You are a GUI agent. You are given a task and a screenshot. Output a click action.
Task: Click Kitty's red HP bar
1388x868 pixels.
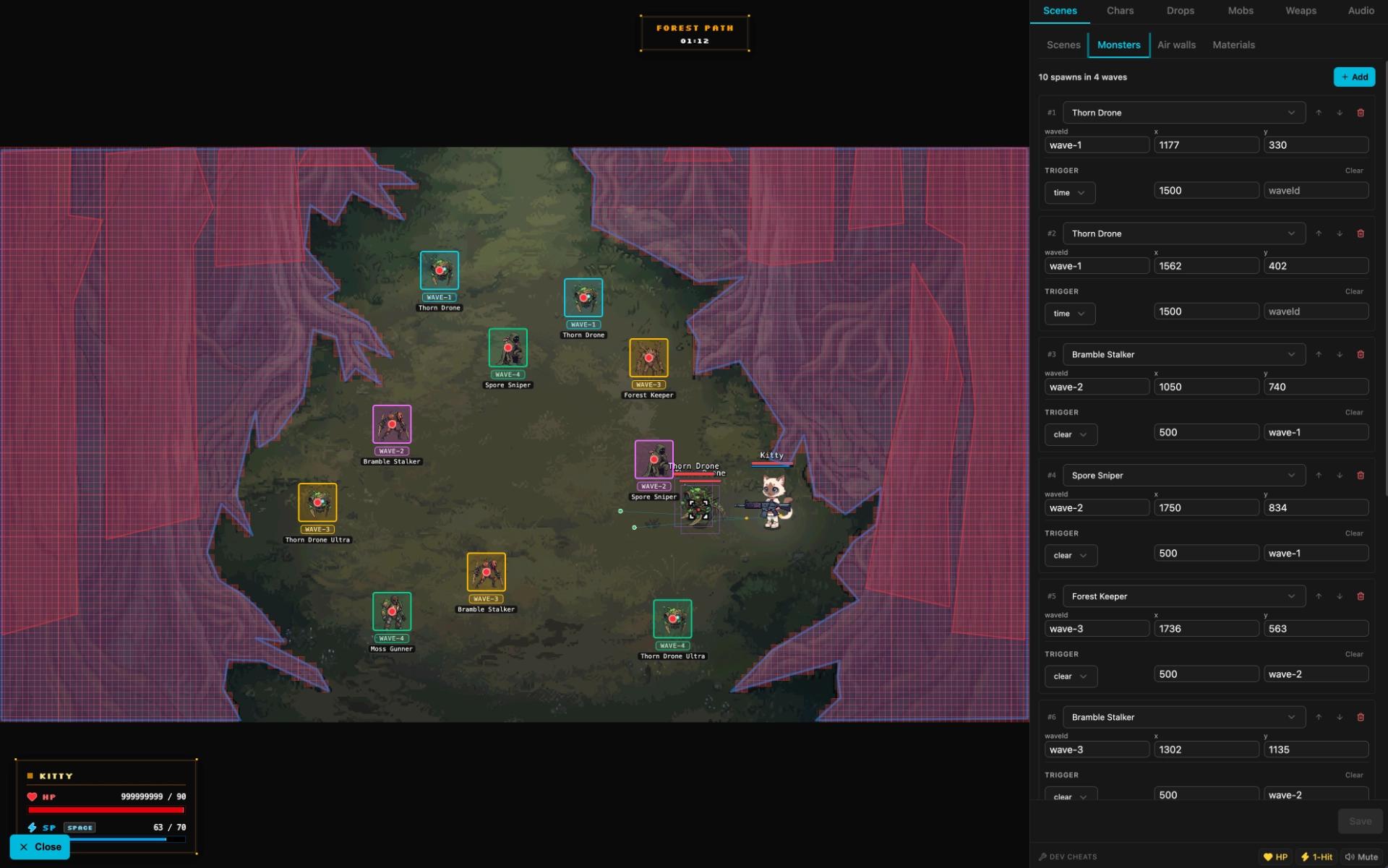[x=106, y=810]
